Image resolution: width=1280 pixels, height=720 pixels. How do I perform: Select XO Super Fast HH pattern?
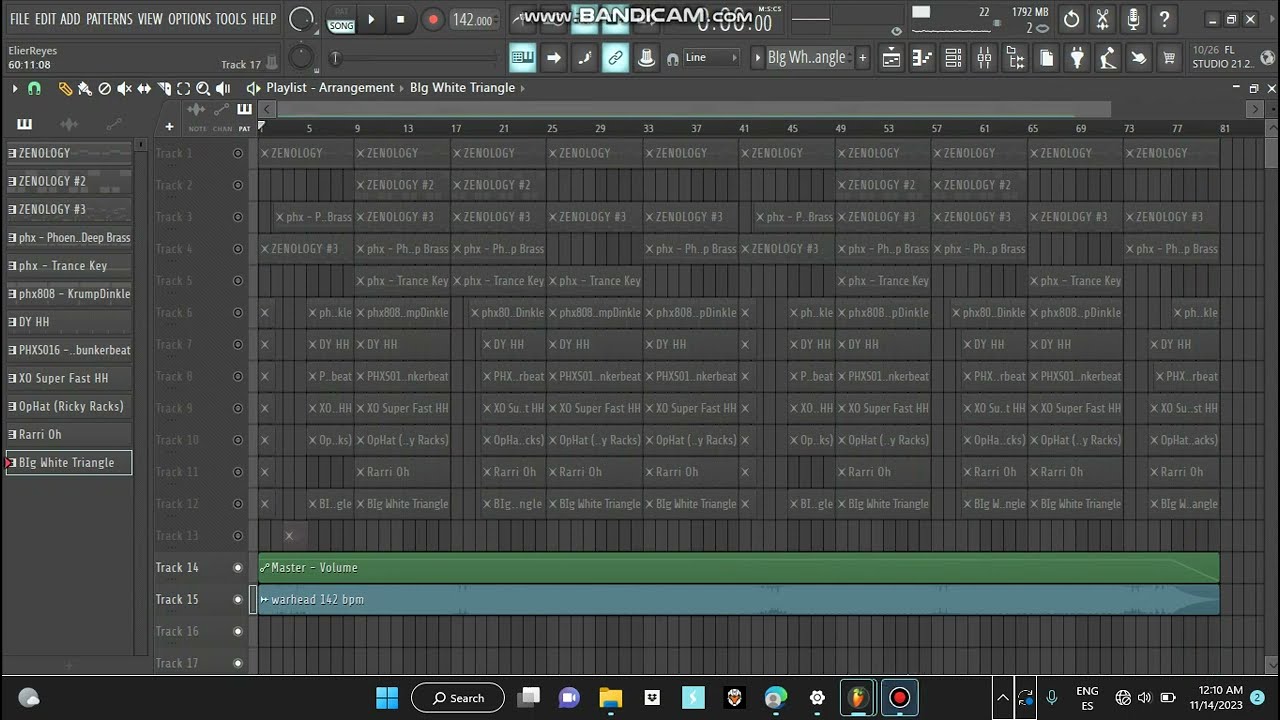(69, 378)
